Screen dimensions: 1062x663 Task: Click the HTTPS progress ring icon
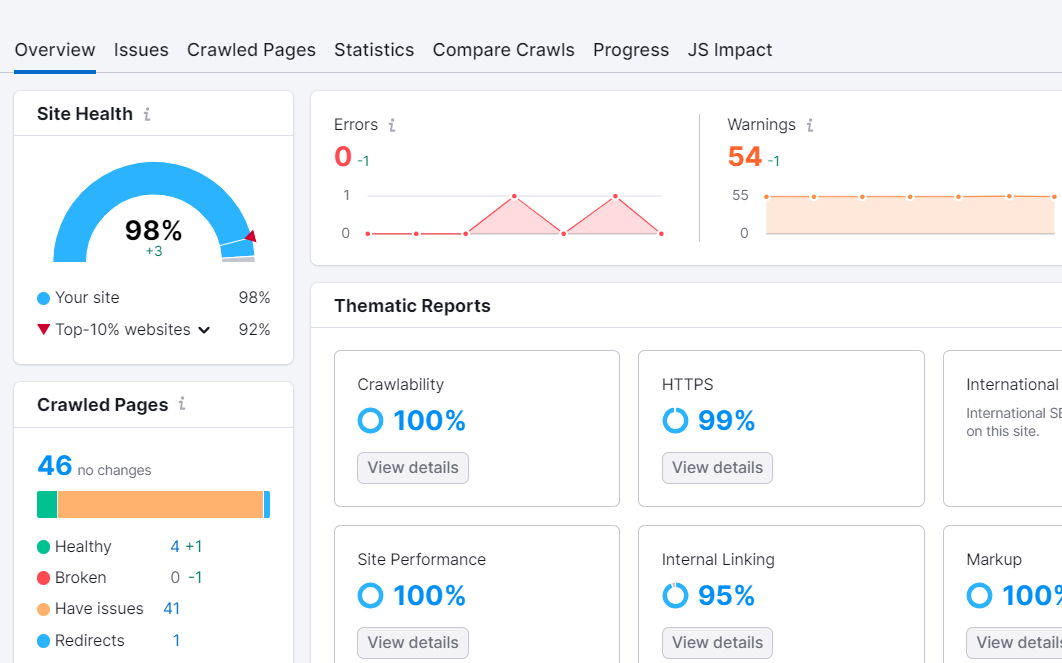click(675, 421)
